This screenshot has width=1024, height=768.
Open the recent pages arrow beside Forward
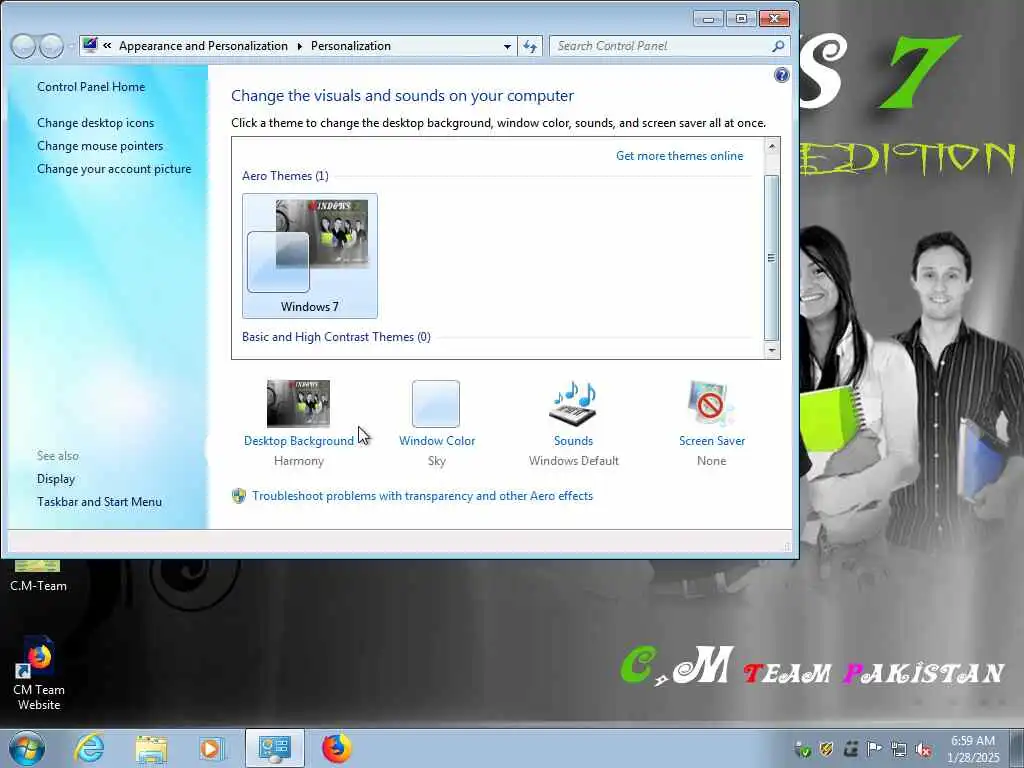71,46
